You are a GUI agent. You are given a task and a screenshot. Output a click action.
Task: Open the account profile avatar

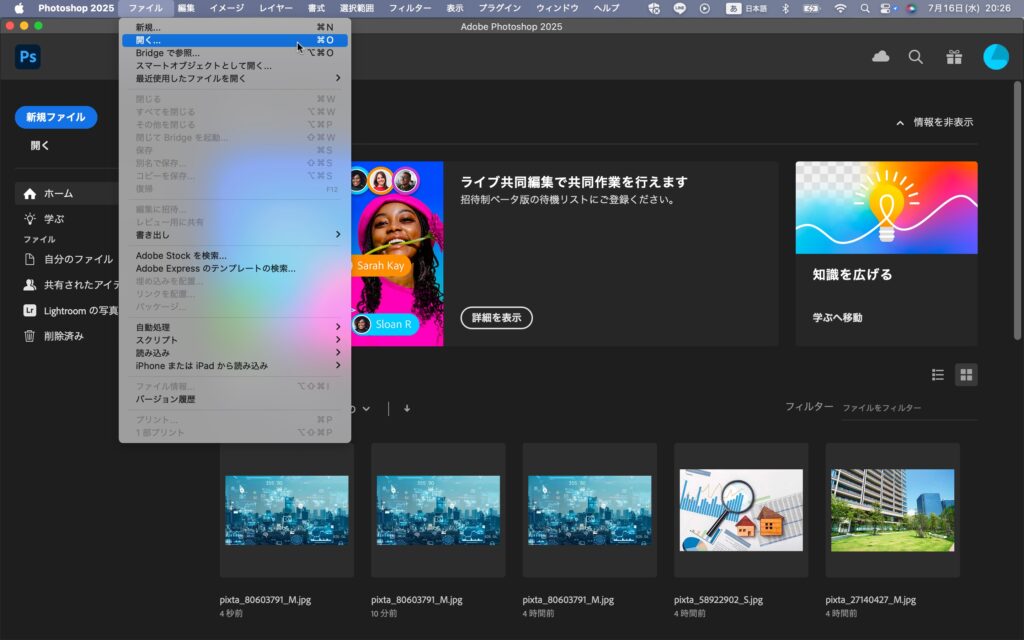pos(996,57)
